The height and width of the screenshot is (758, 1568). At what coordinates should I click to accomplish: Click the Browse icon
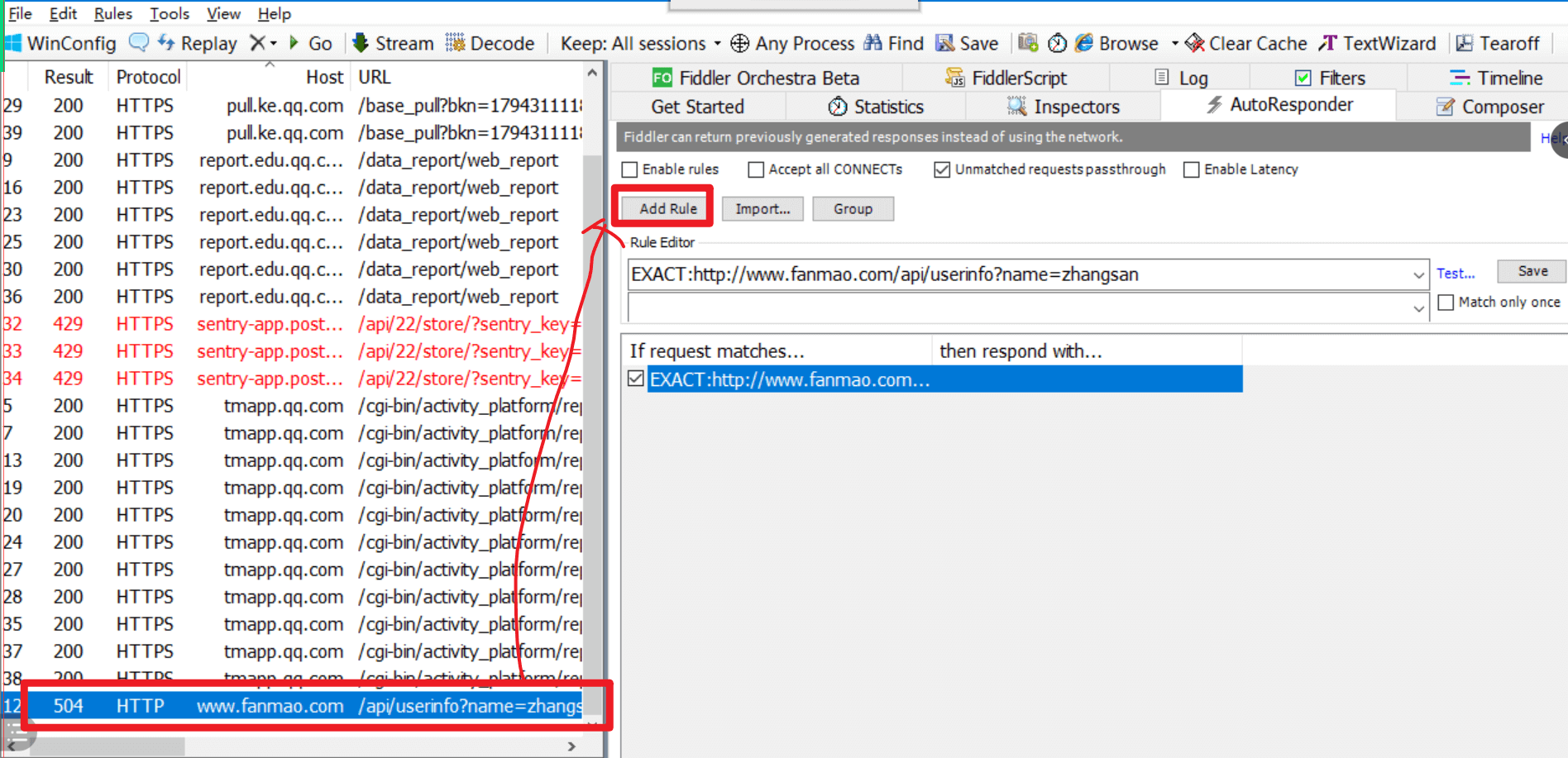1084,43
